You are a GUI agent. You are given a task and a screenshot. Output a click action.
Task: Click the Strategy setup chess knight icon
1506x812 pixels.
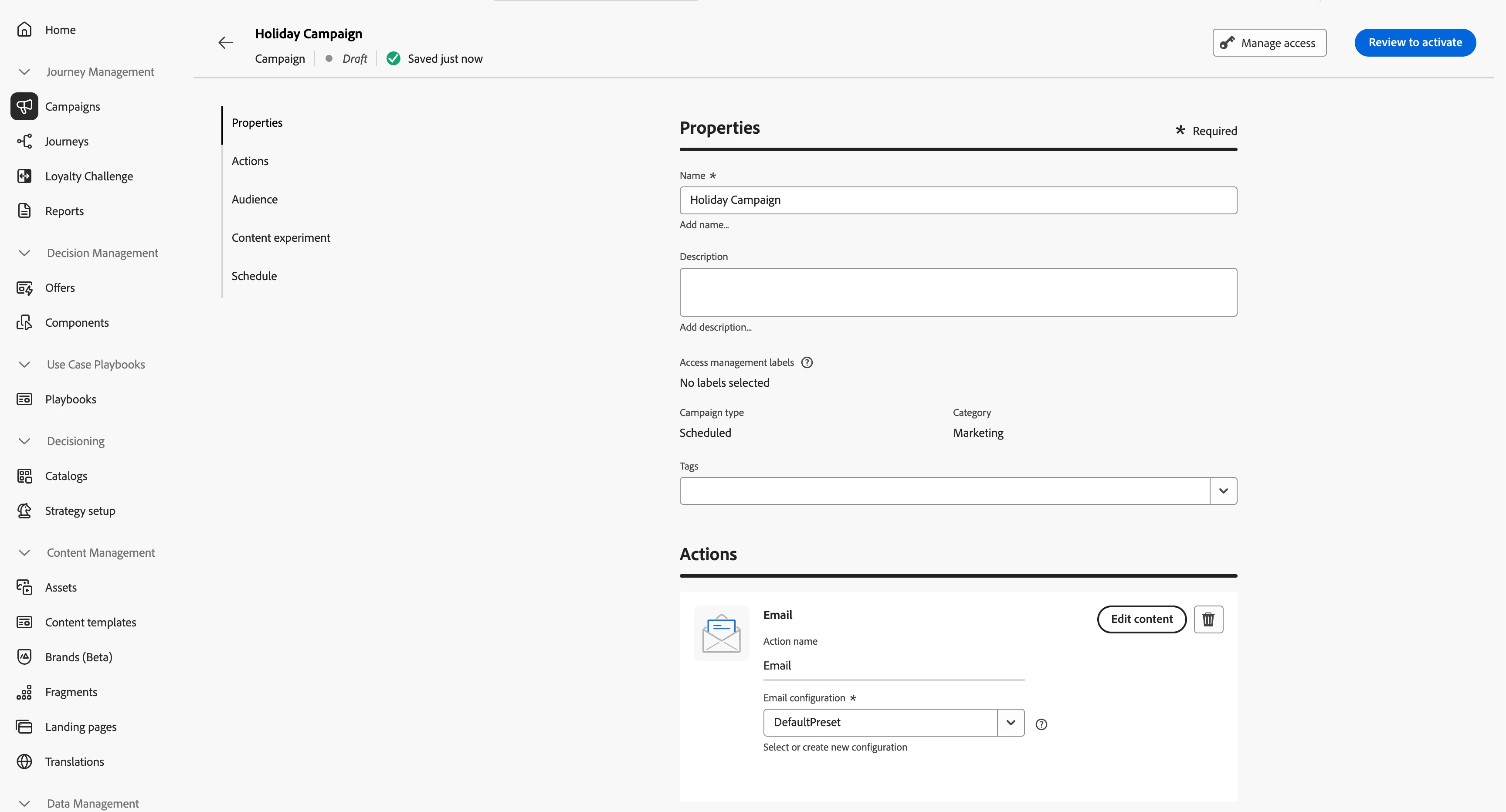click(x=24, y=511)
